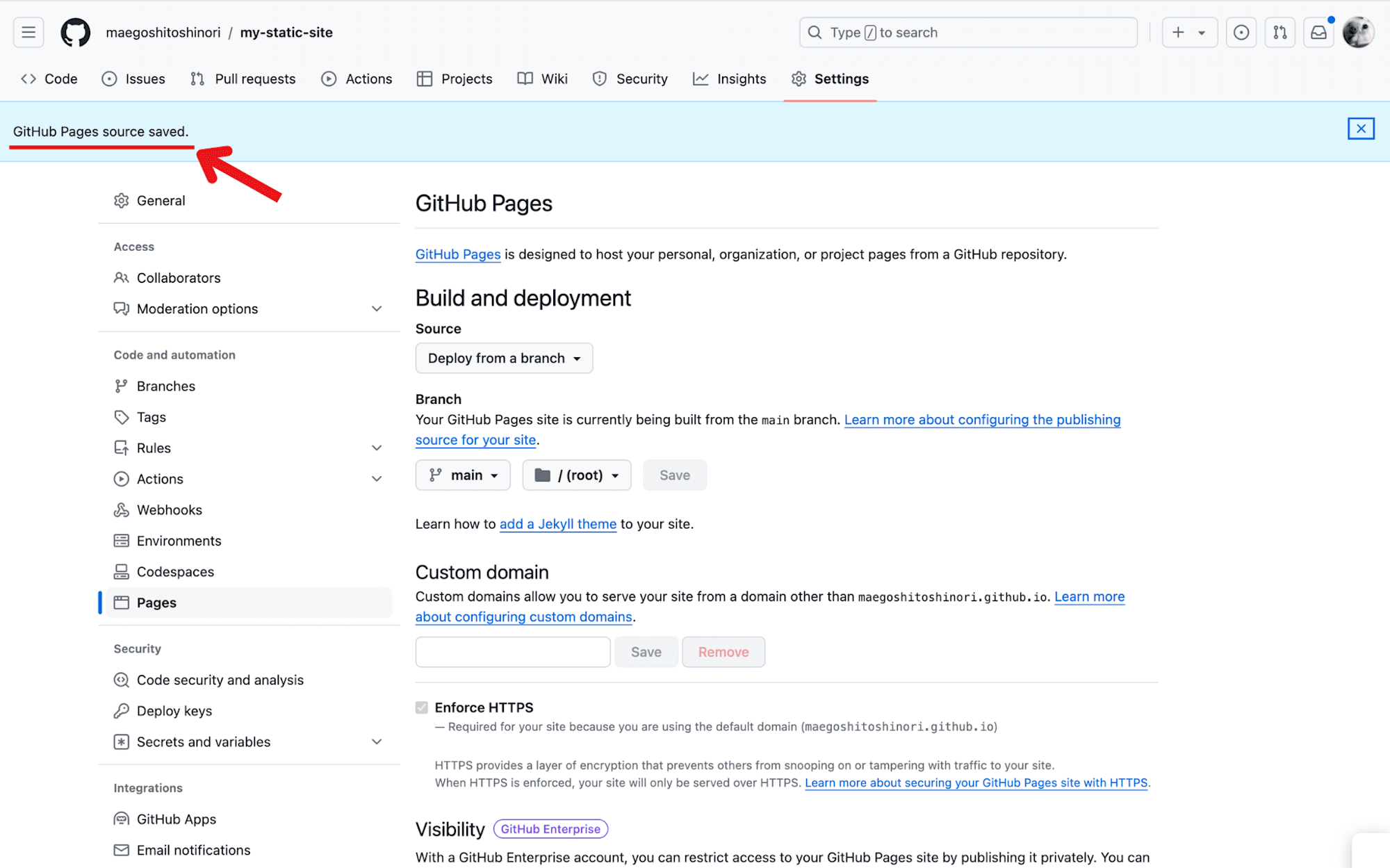Open maegoshitoshinori profile link in breadcrumb

click(x=163, y=33)
